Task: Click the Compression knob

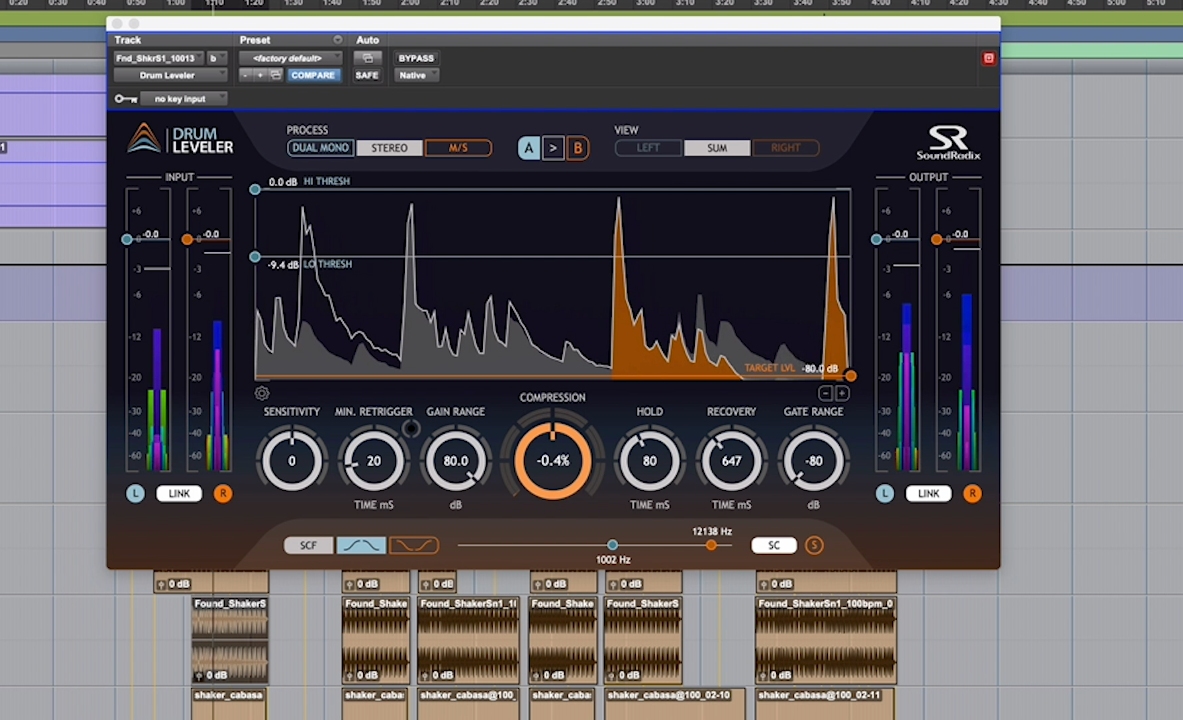Action: click(553, 460)
